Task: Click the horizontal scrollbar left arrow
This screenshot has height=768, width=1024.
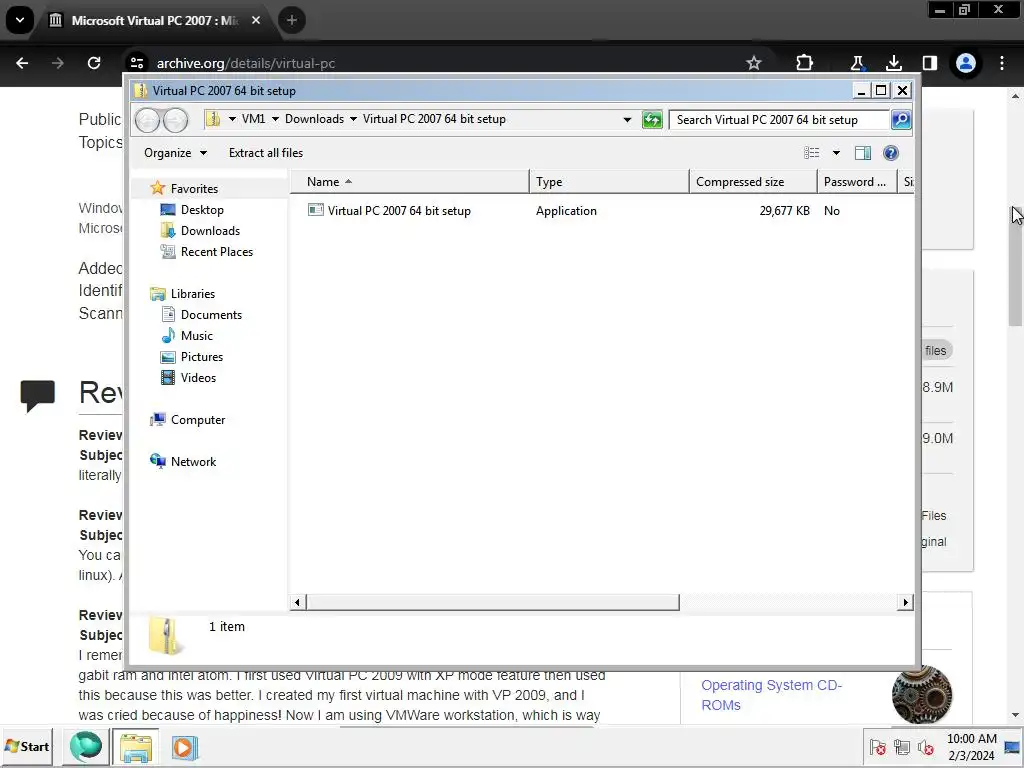Action: click(297, 602)
